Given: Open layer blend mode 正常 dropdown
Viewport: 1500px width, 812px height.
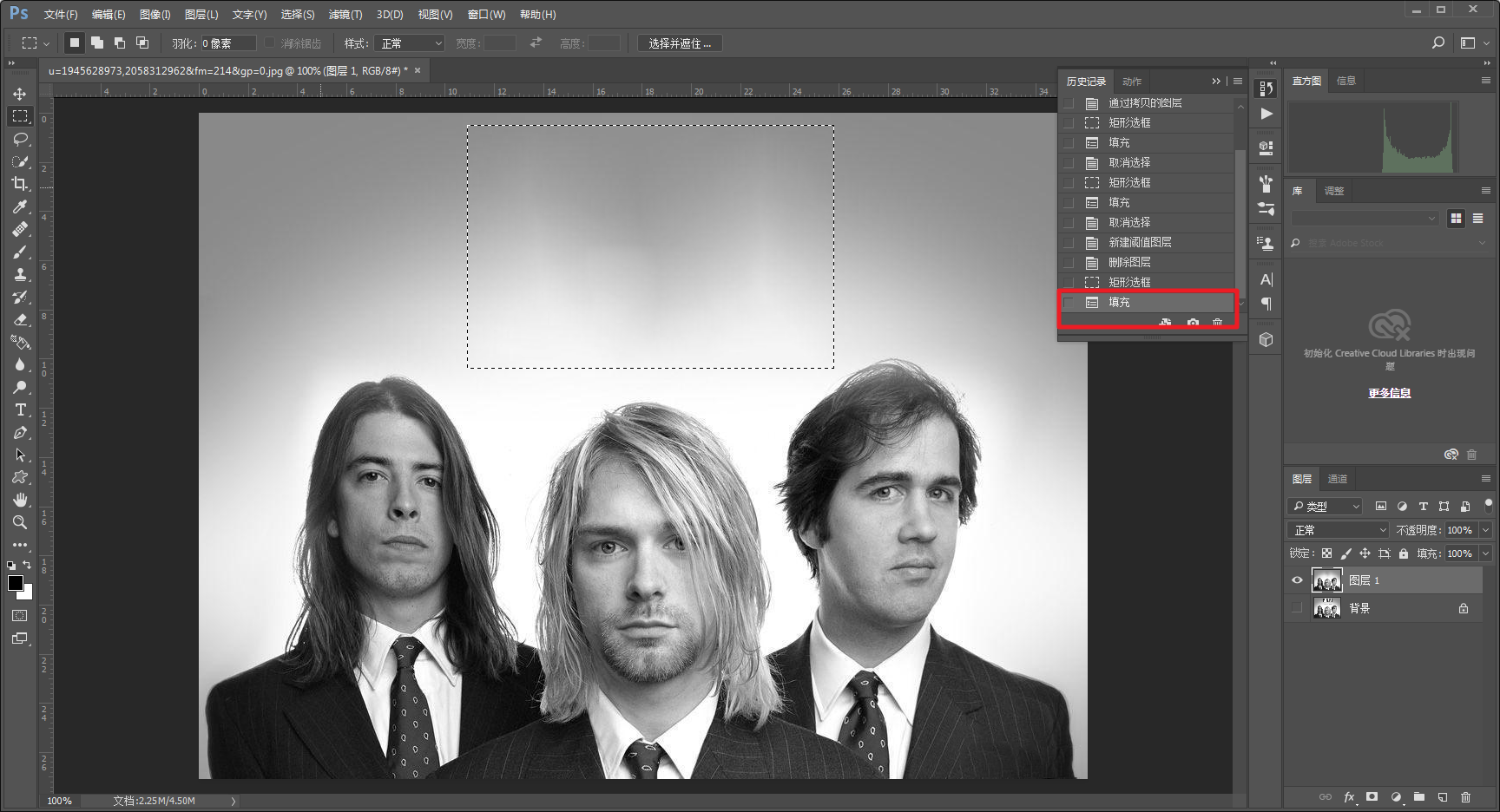Looking at the screenshot, I should (x=1338, y=530).
